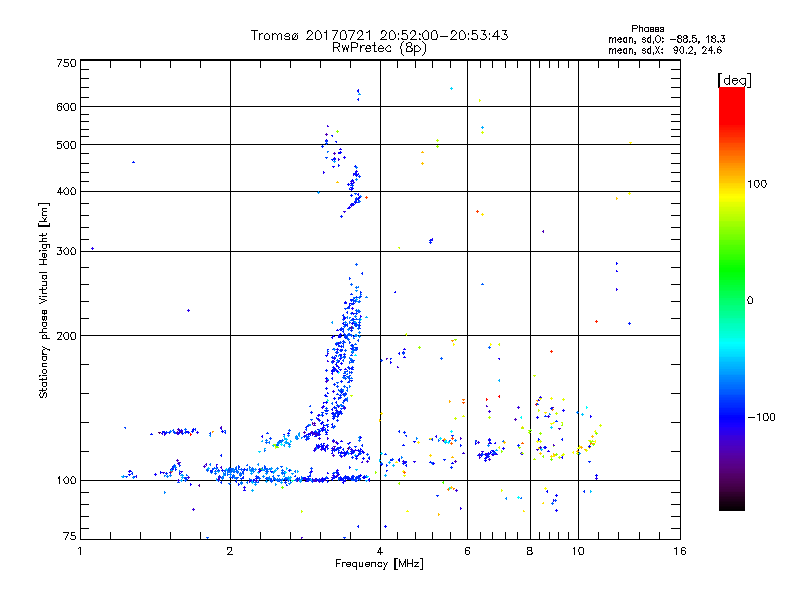
Task: Click y-axis tick label '500'
Action: click(x=66, y=145)
